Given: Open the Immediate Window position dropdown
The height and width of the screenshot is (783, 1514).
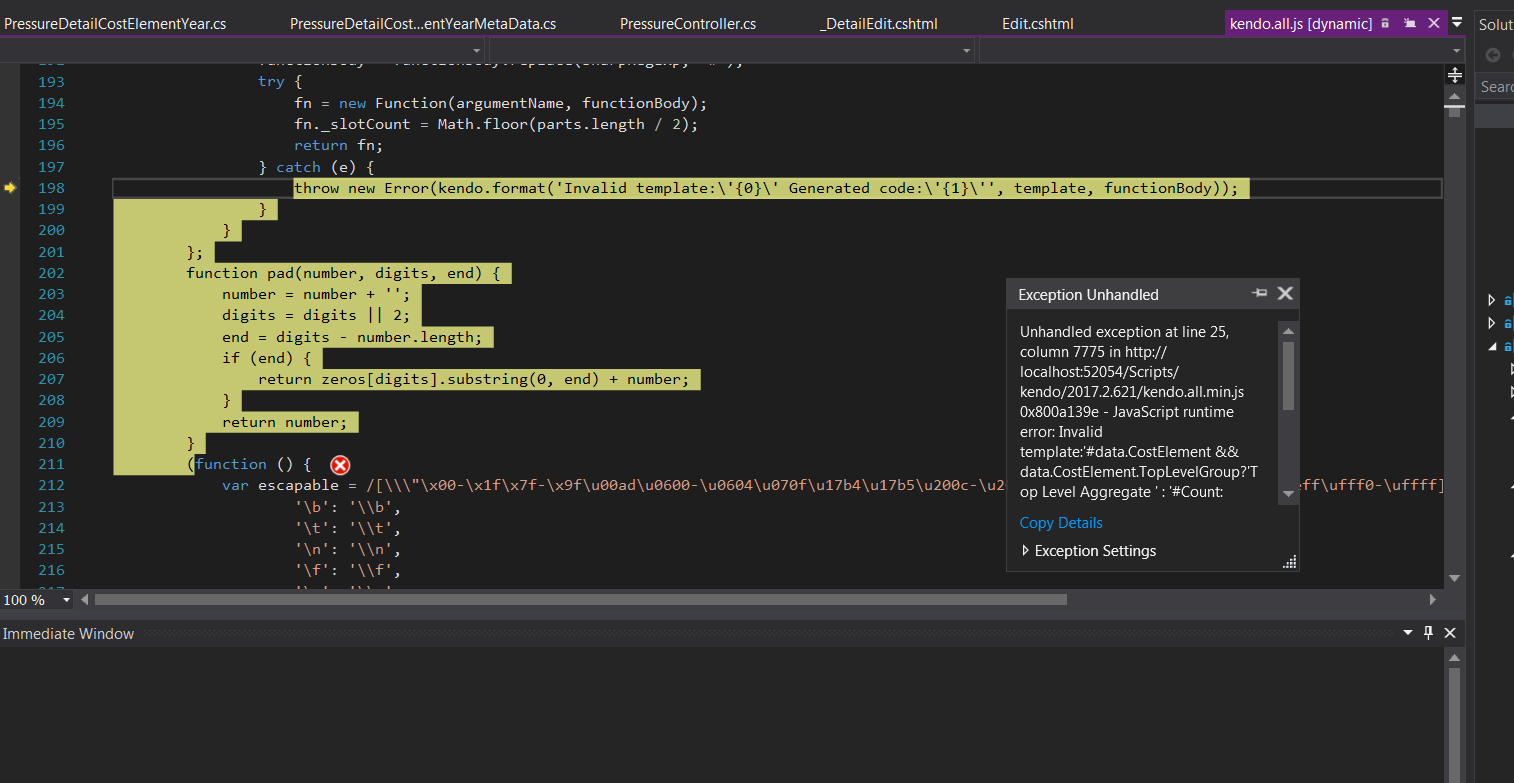Looking at the screenshot, I should click(1408, 632).
